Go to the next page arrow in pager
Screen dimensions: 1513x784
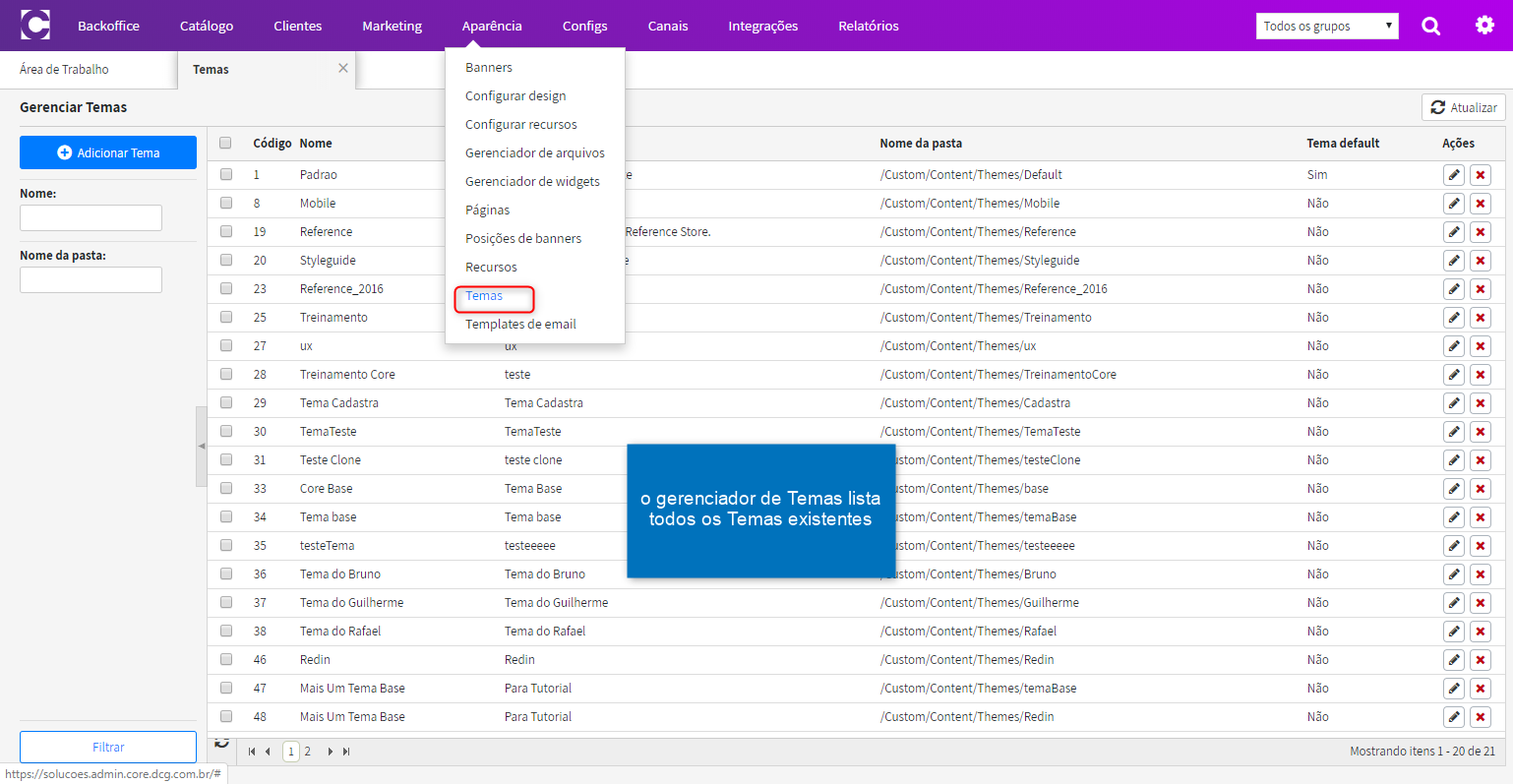331,752
